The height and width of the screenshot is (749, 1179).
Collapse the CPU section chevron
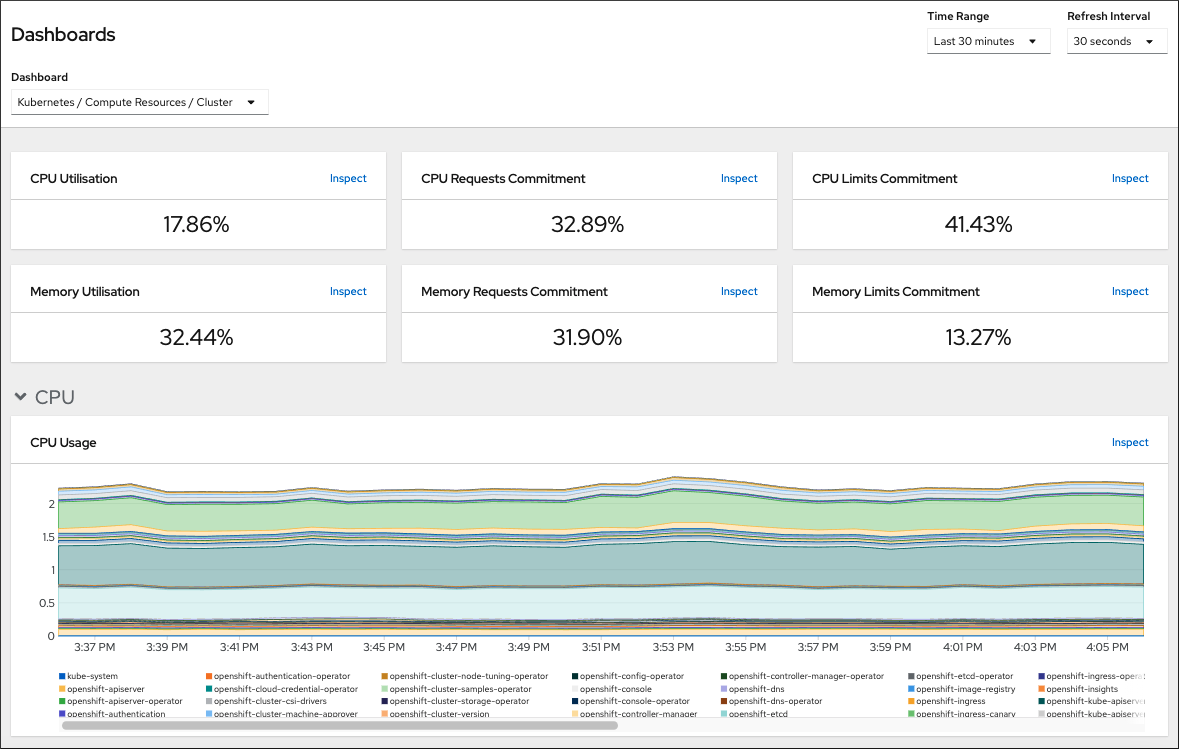tap(20, 397)
